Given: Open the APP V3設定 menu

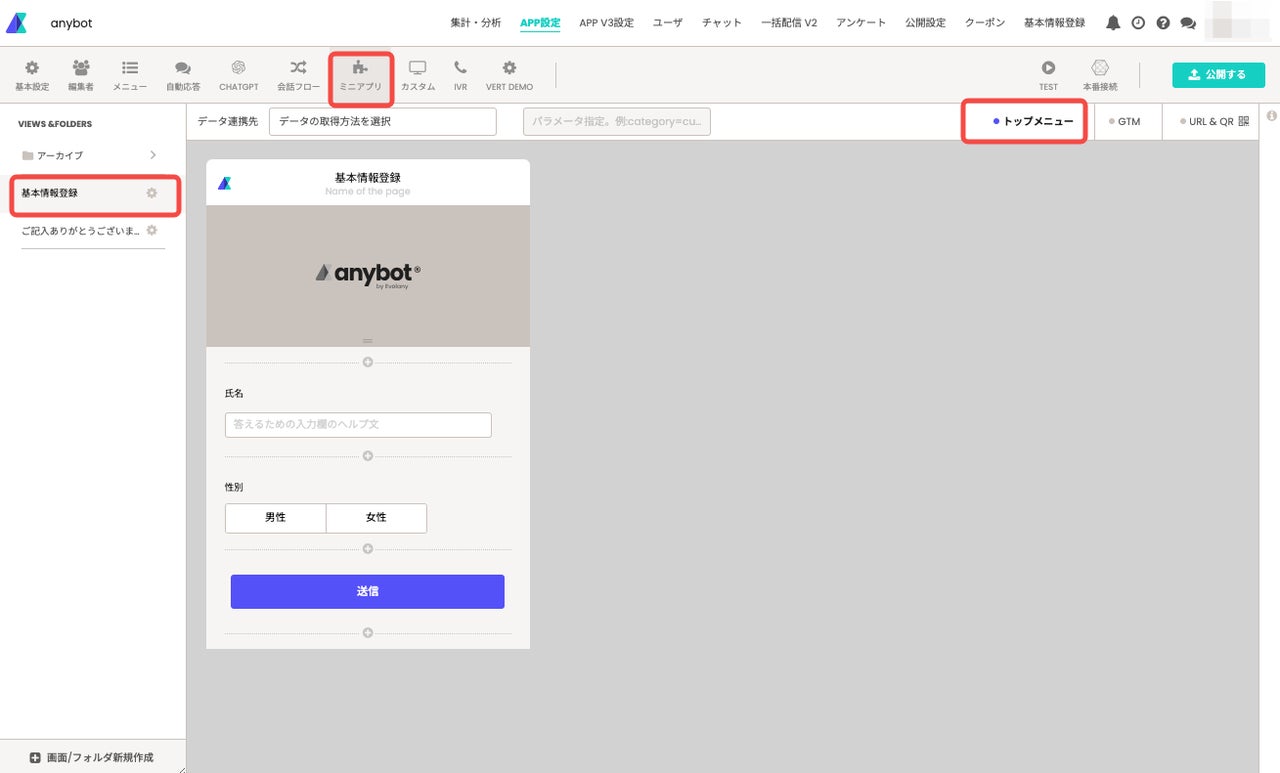Looking at the screenshot, I should point(606,23).
